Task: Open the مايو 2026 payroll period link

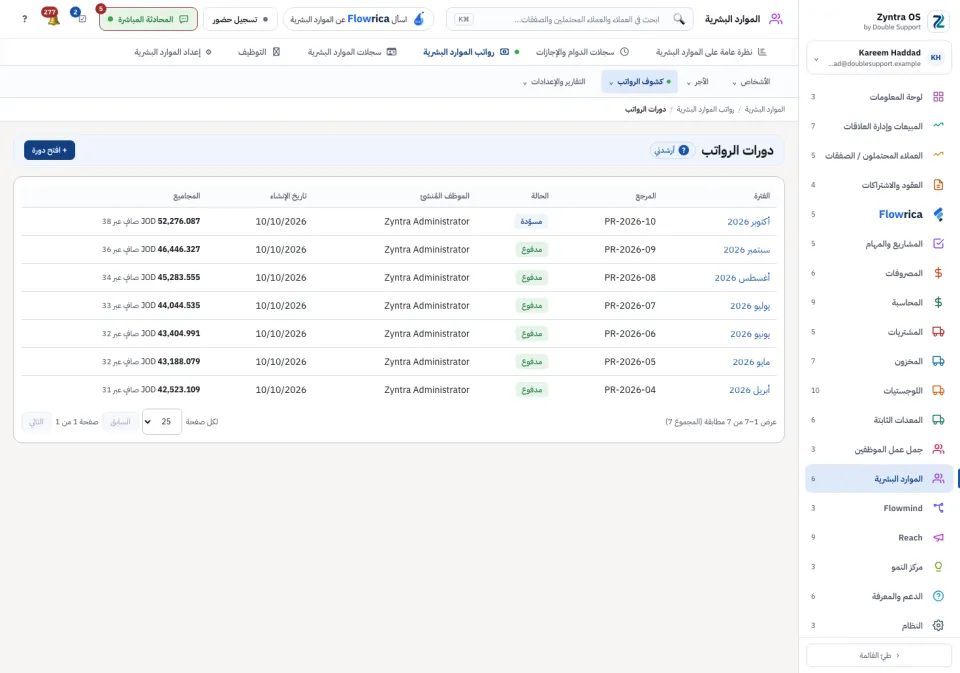Action: 751,362
